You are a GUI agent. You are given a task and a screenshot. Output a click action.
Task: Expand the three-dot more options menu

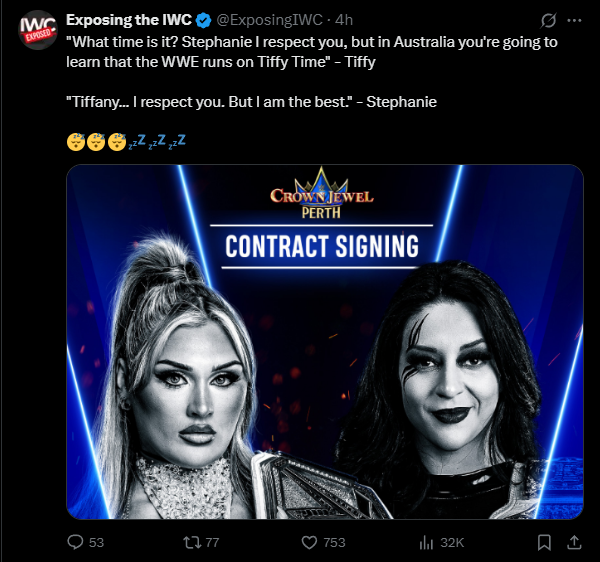(574, 20)
